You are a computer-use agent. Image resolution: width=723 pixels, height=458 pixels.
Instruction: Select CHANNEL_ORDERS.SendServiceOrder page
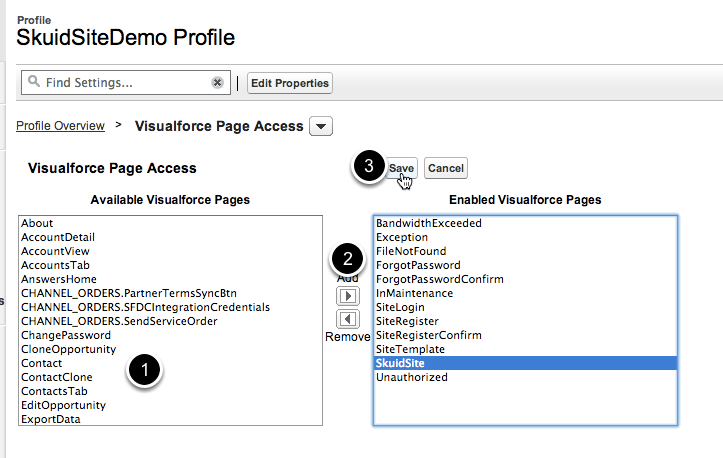(x=118, y=321)
